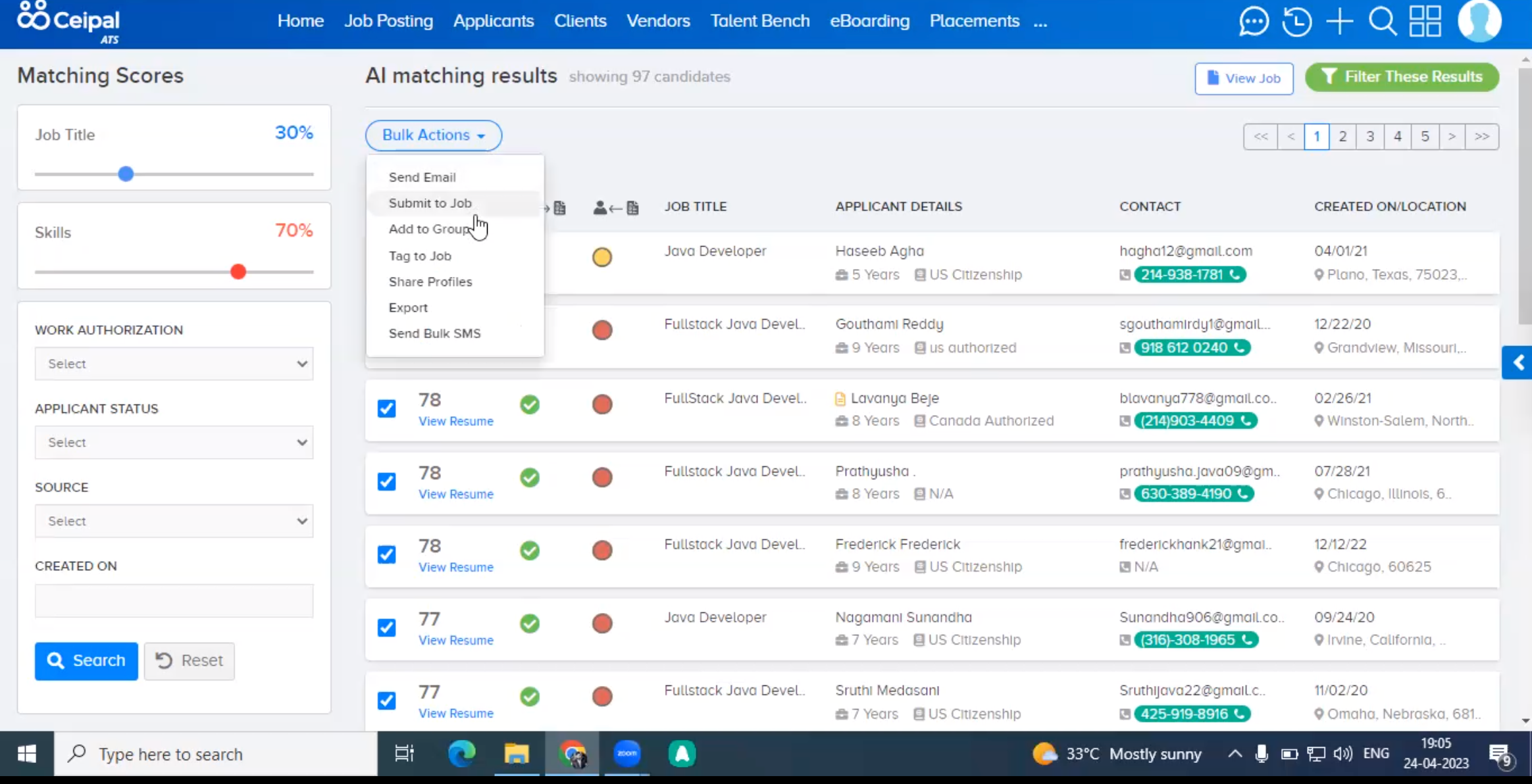
Task: Click the recent history clock icon
Action: point(1296,22)
